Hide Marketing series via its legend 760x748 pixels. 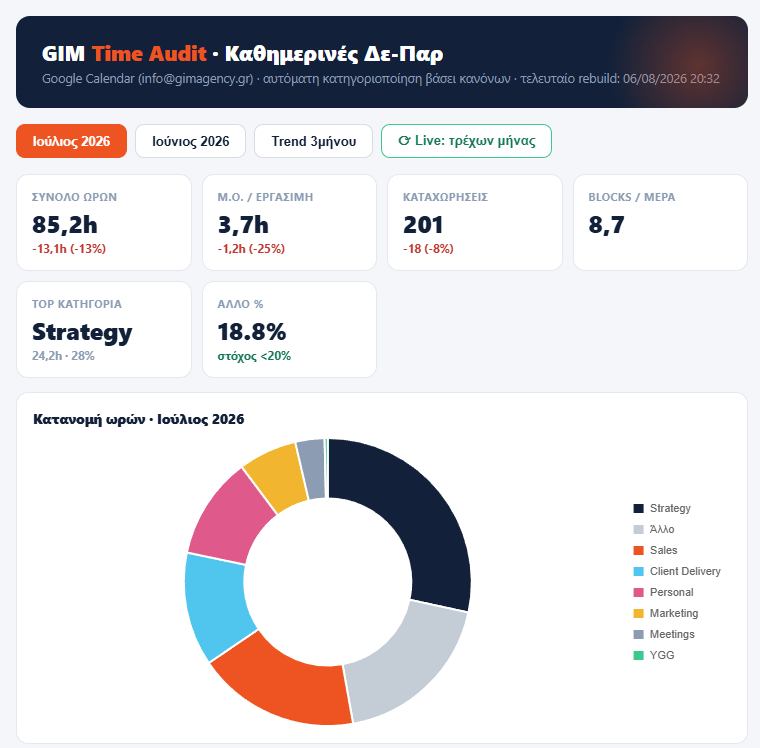pos(666,613)
